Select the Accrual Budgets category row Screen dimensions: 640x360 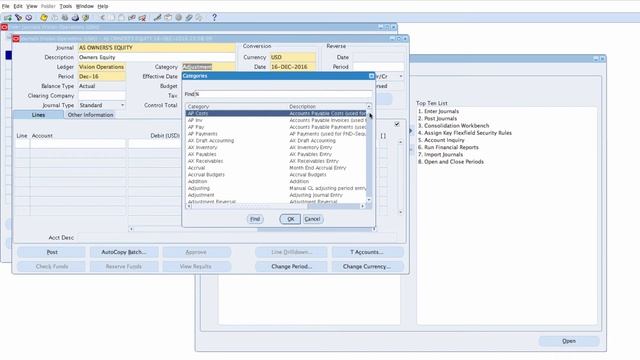tap(276, 175)
